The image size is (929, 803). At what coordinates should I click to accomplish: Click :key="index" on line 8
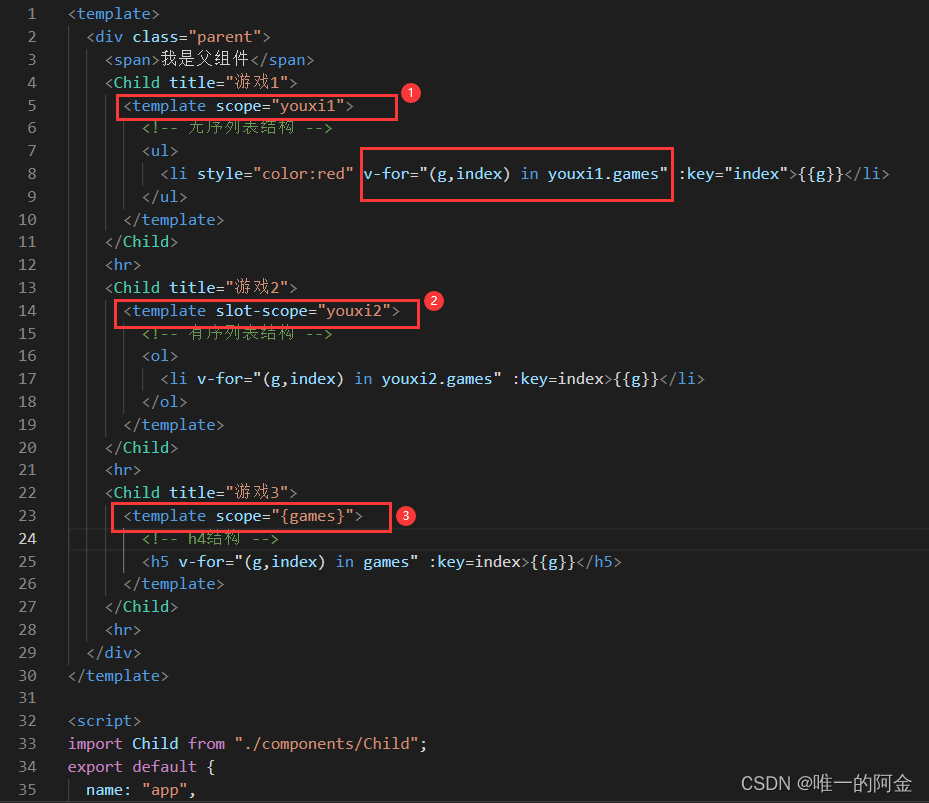tap(733, 174)
